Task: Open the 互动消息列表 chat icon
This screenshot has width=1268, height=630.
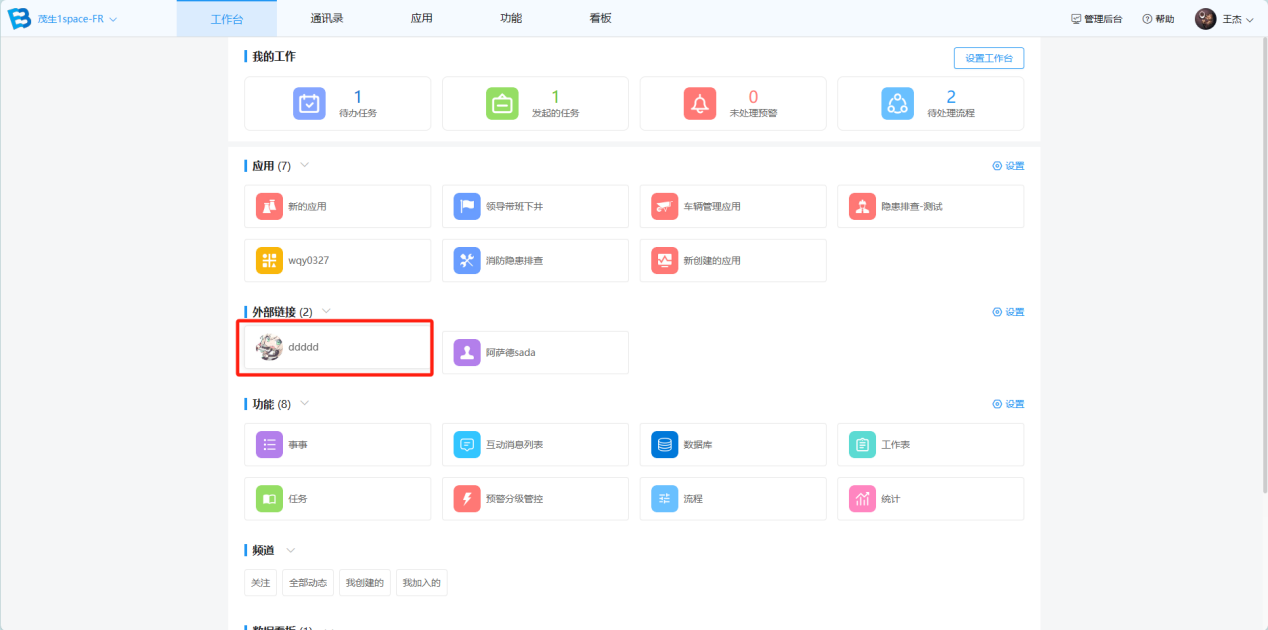Action: 467,444
